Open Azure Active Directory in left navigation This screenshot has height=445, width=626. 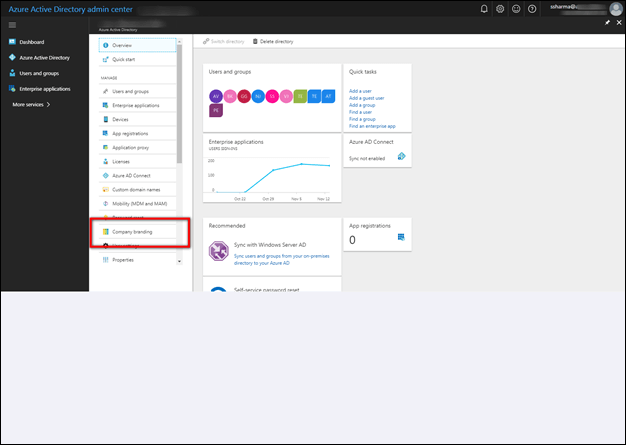(44, 57)
